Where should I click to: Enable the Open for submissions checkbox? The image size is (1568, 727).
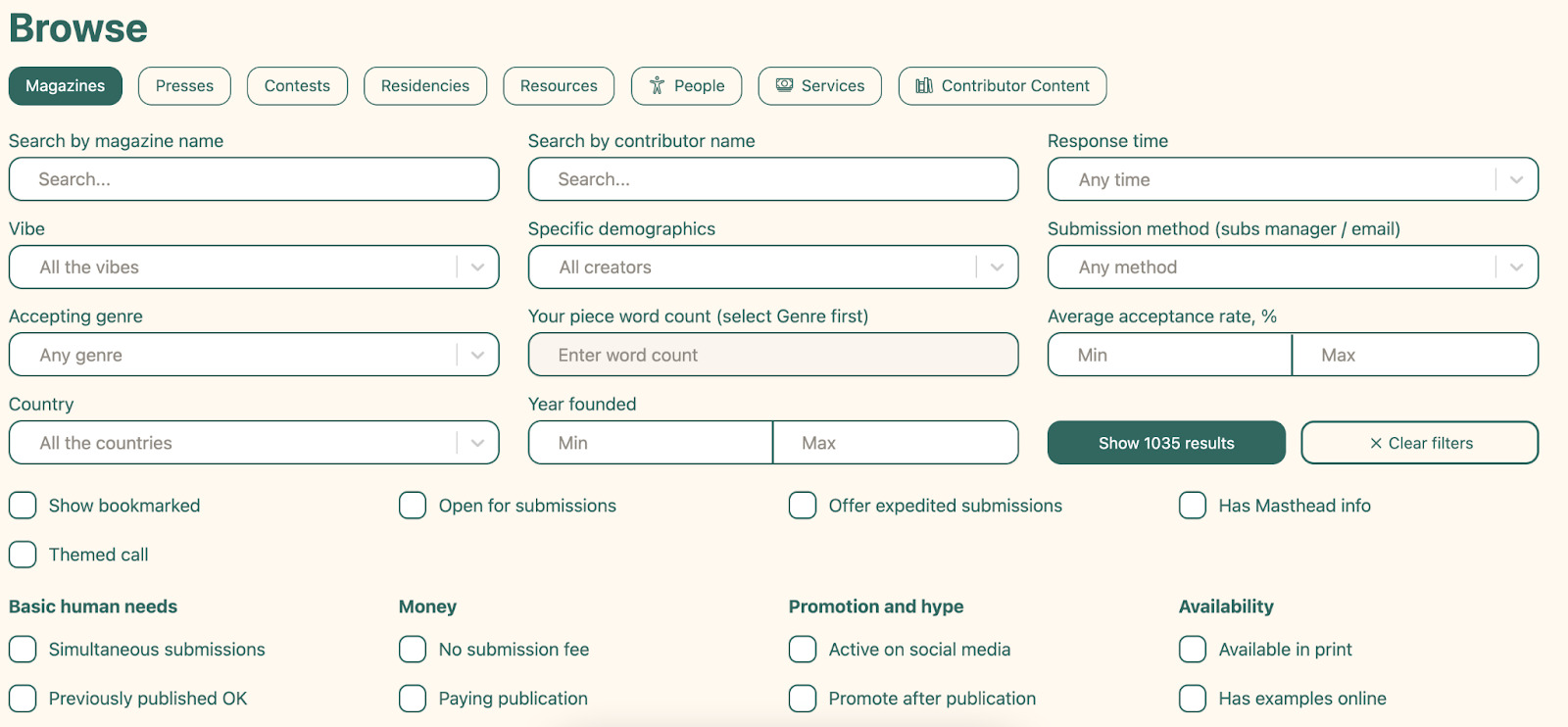point(413,506)
